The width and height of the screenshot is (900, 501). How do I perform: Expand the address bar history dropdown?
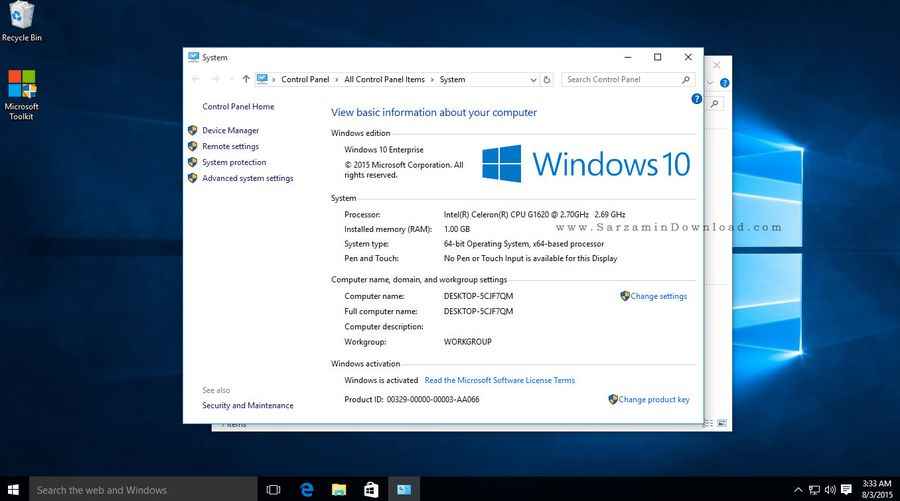pos(533,80)
